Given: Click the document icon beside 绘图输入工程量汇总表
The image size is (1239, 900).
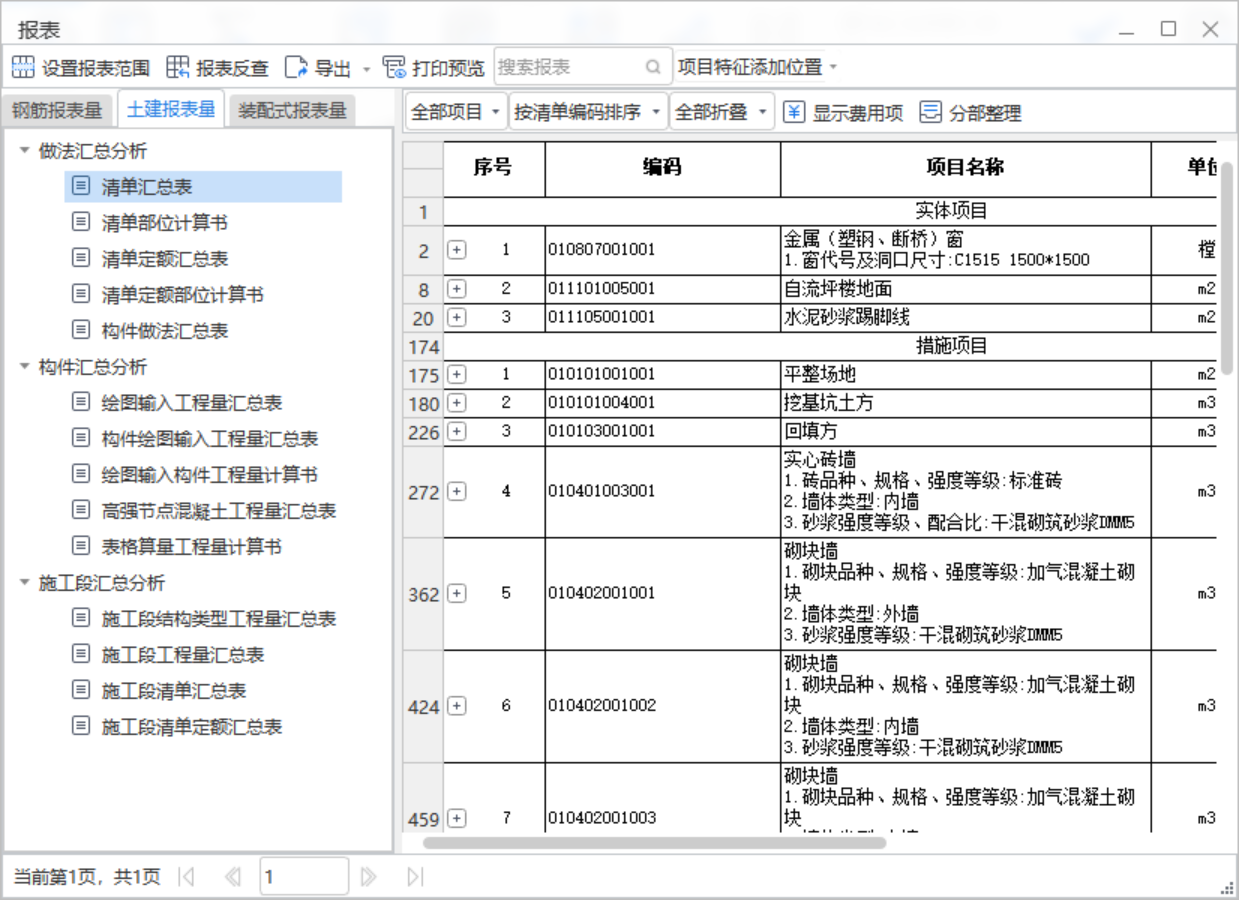Looking at the screenshot, I should pos(81,402).
